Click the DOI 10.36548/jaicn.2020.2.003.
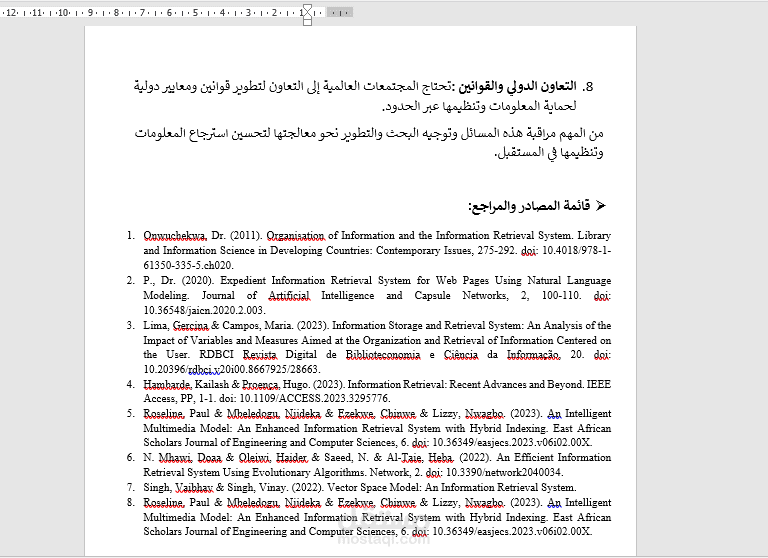 (x=204, y=311)
